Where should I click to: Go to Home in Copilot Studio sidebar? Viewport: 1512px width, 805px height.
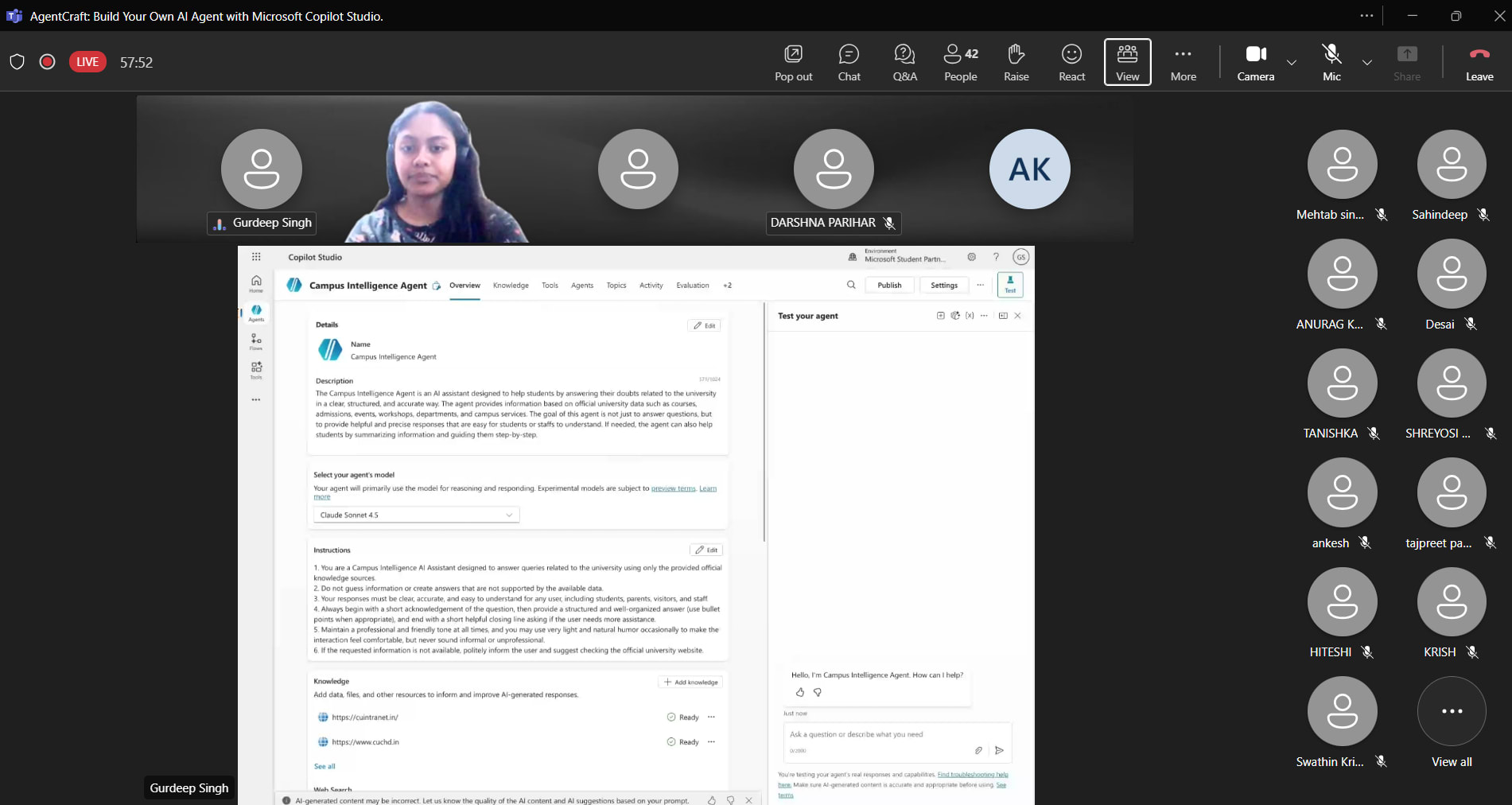[x=256, y=284]
